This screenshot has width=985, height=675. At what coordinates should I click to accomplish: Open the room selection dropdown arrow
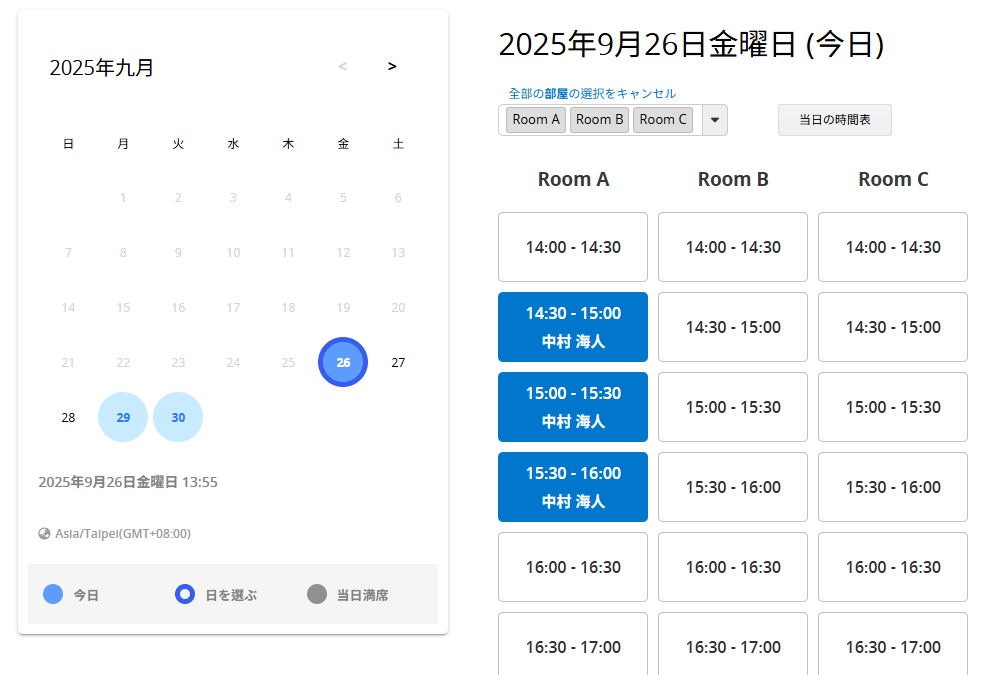715,120
